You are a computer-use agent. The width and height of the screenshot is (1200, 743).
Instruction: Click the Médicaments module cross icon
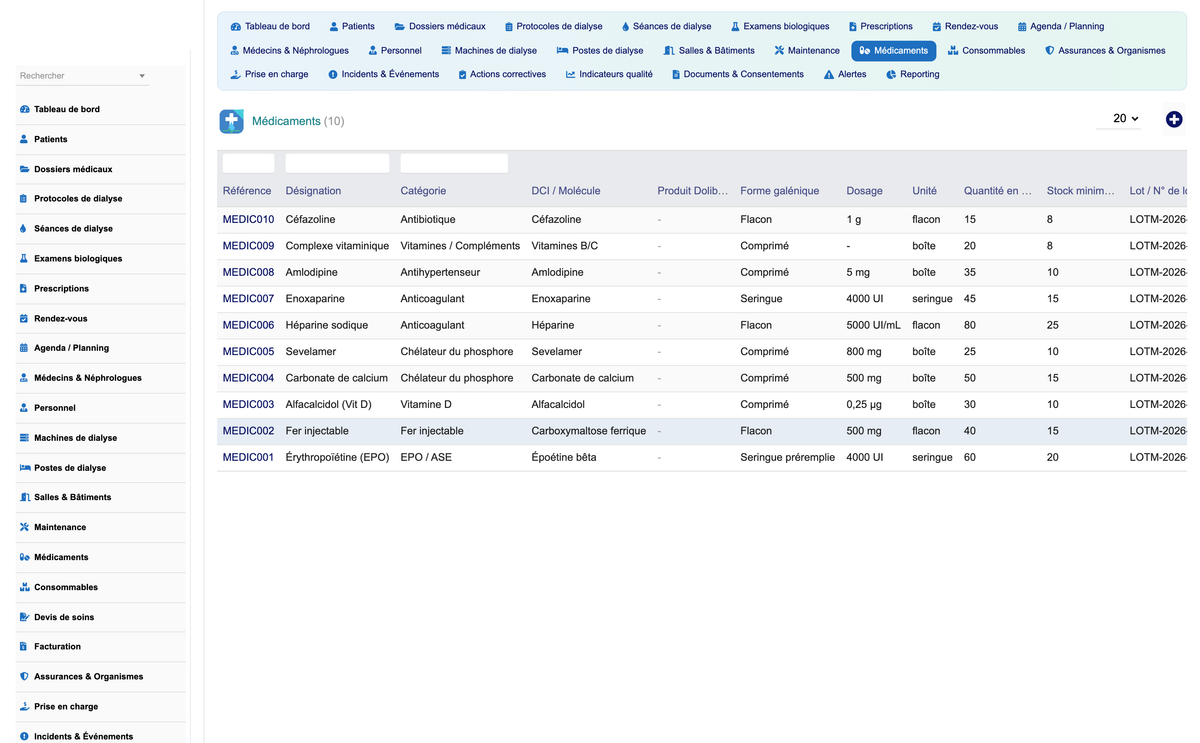pyautogui.click(x=232, y=121)
